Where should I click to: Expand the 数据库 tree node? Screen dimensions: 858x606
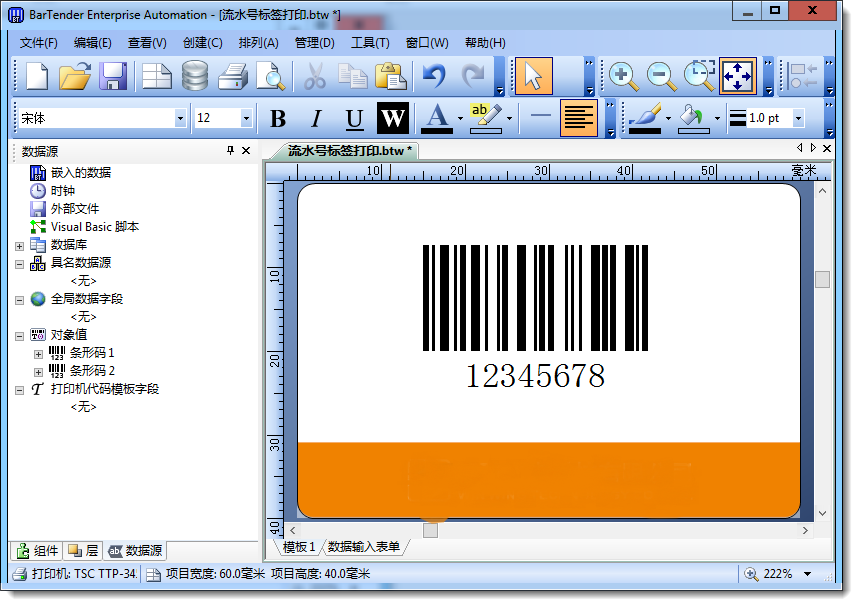tap(19, 246)
